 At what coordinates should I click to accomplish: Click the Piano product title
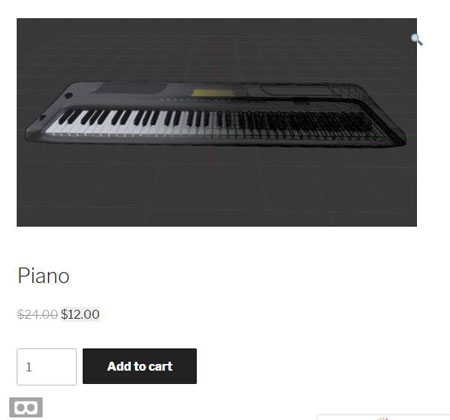click(x=44, y=276)
